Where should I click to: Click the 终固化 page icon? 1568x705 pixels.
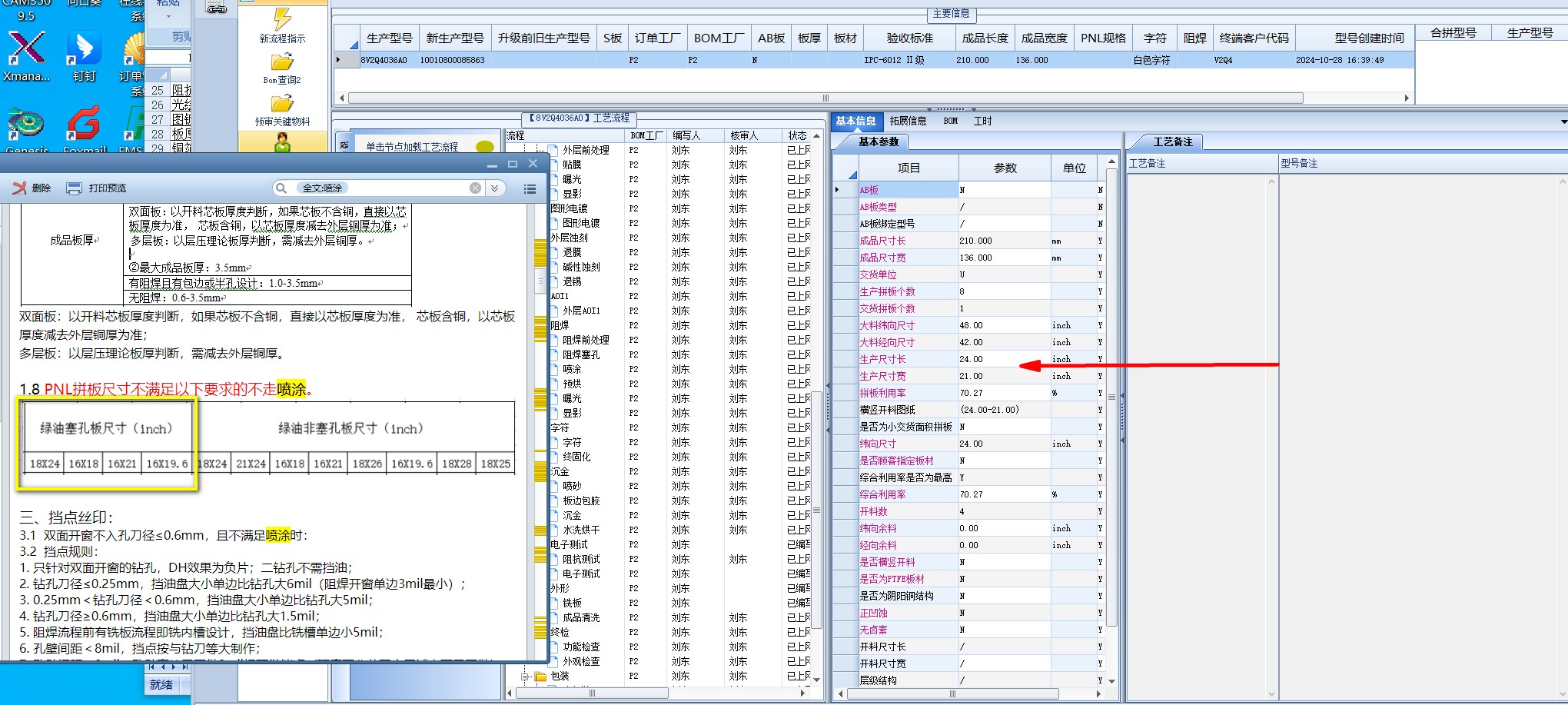[x=555, y=457]
